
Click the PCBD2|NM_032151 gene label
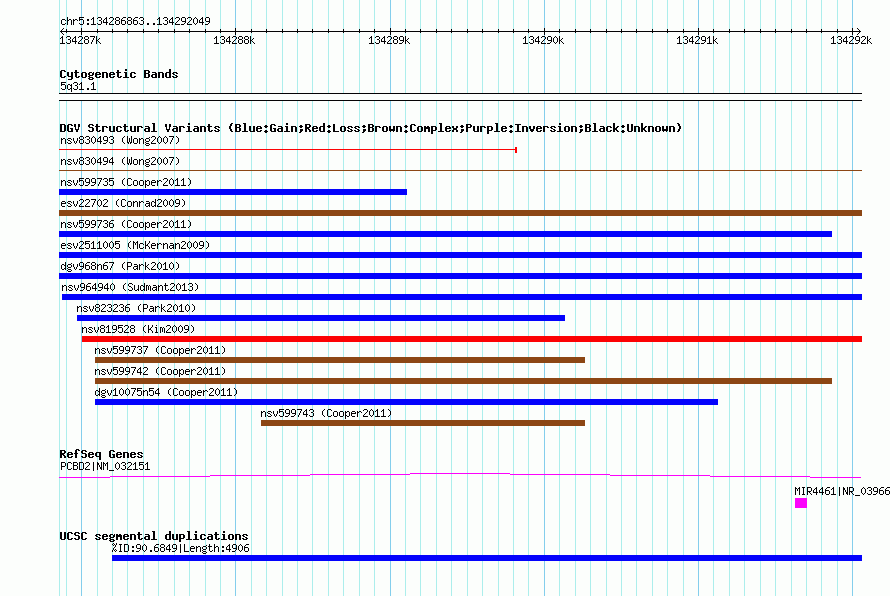(x=105, y=467)
